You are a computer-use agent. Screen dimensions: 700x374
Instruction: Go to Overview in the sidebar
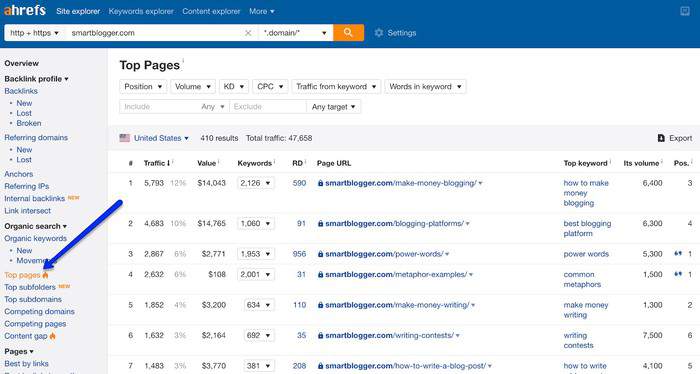click(21, 63)
